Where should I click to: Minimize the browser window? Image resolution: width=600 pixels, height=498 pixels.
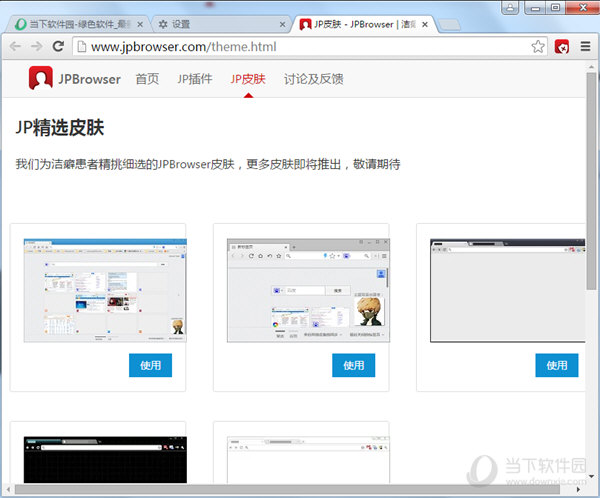(x=535, y=8)
